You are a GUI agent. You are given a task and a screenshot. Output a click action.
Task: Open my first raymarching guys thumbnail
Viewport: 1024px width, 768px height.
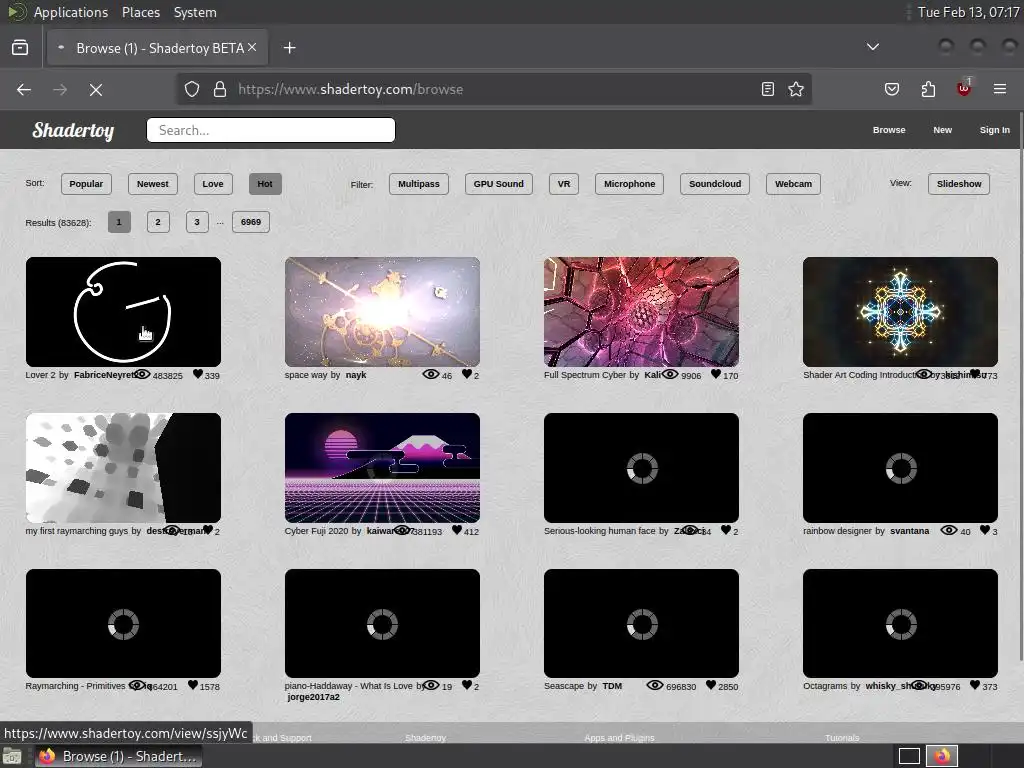[123, 468]
